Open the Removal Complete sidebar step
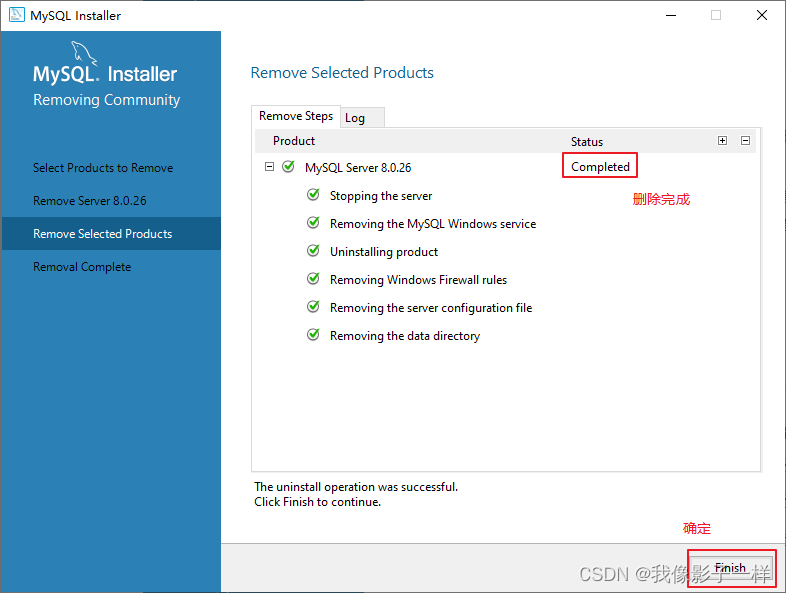Viewport: 786px width, 593px height. coord(82,267)
